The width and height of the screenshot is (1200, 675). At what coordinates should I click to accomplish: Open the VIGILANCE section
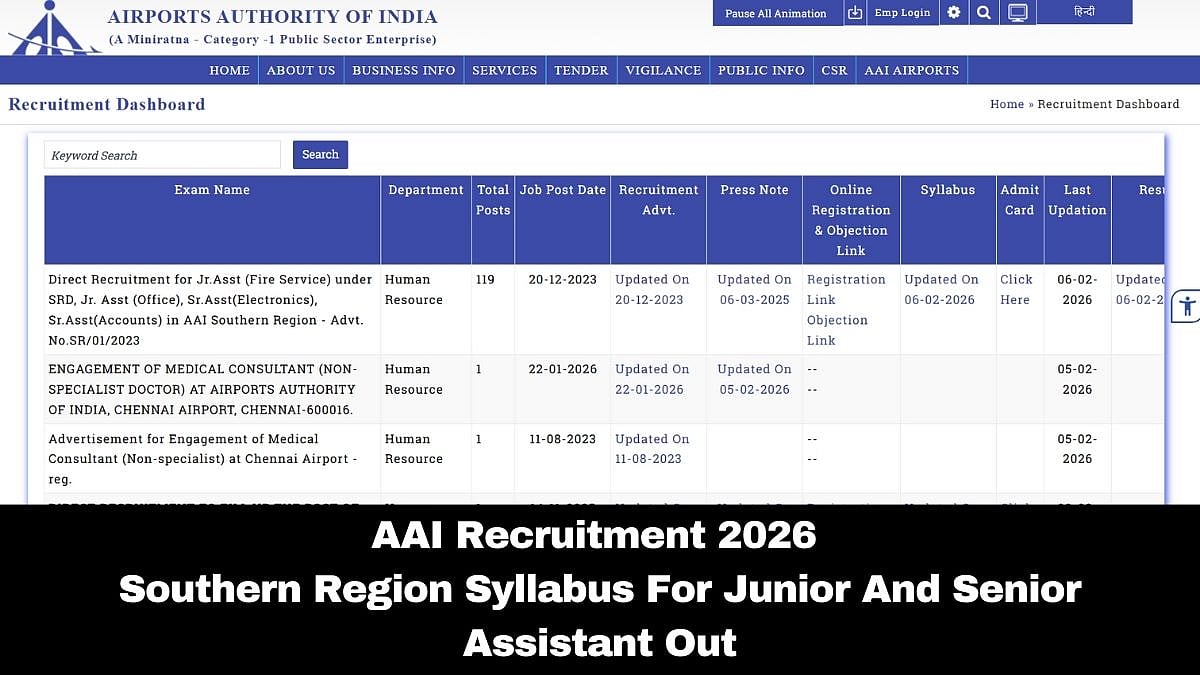coord(663,70)
